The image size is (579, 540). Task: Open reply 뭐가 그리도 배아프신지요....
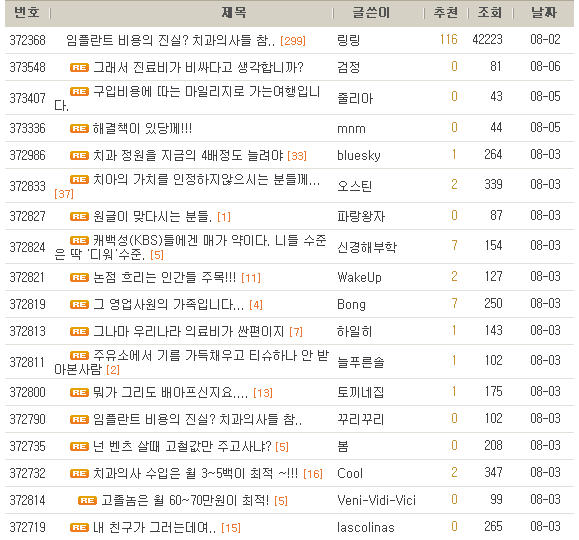pos(171,392)
